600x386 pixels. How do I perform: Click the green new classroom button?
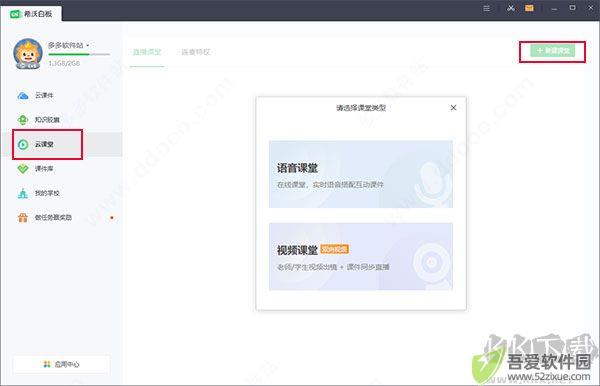(553, 51)
